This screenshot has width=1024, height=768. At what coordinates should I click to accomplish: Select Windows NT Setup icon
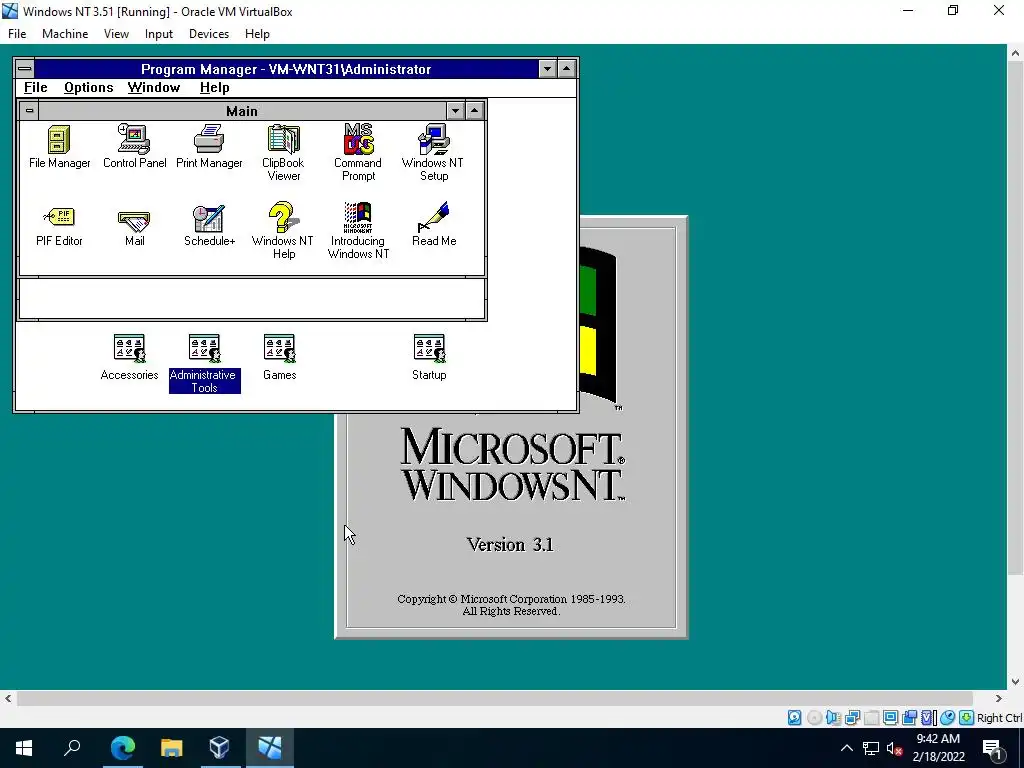tap(433, 153)
